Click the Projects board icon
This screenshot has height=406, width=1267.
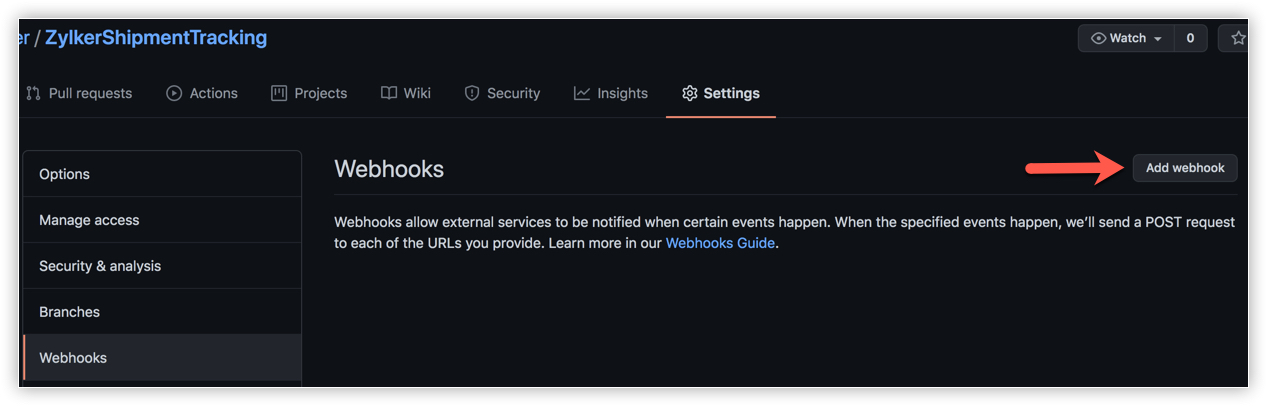click(279, 93)
